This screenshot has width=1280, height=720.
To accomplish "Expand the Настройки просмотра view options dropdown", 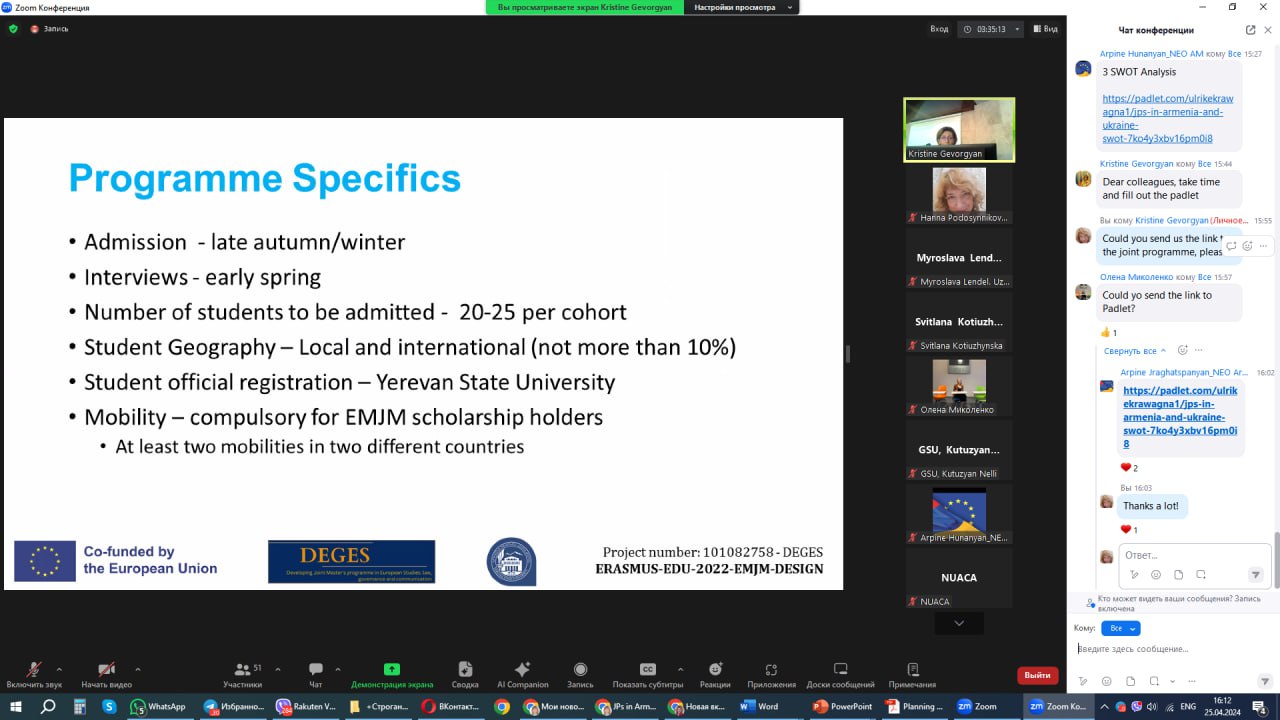I will (741, 7).
